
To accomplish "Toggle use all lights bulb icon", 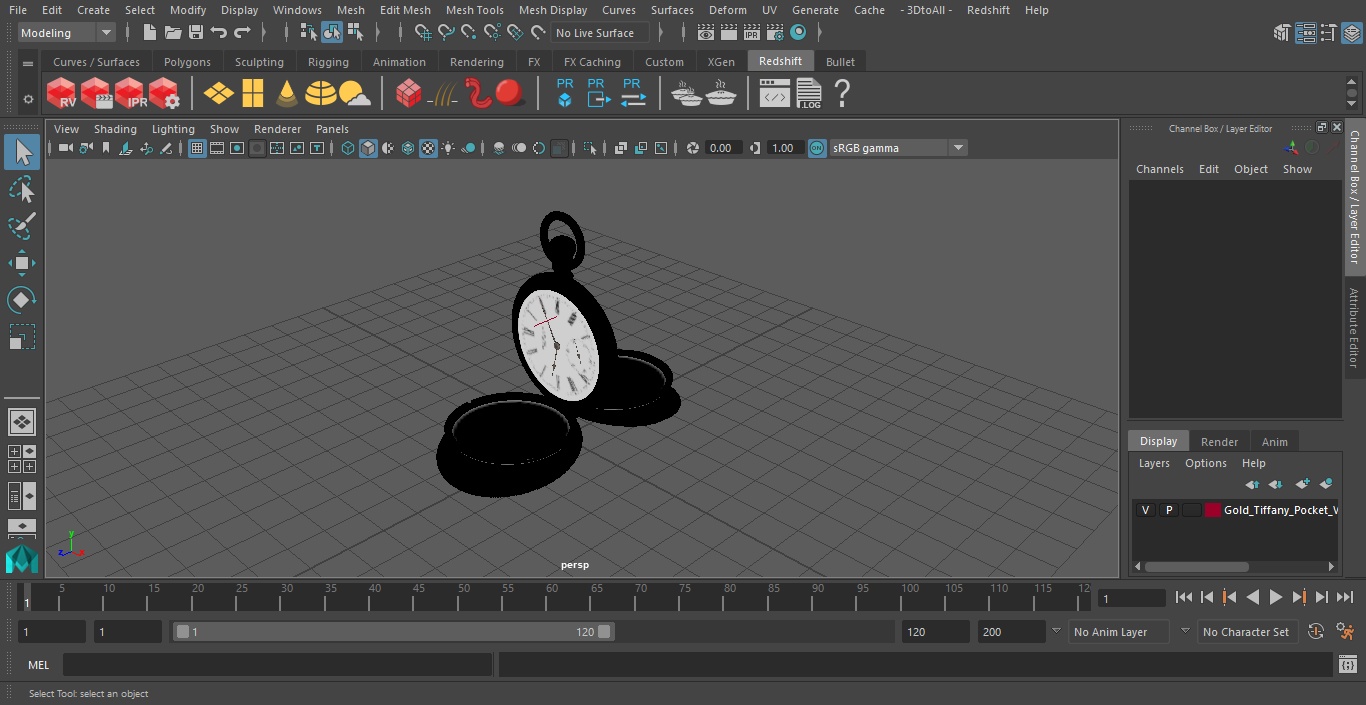I will 448,148.
